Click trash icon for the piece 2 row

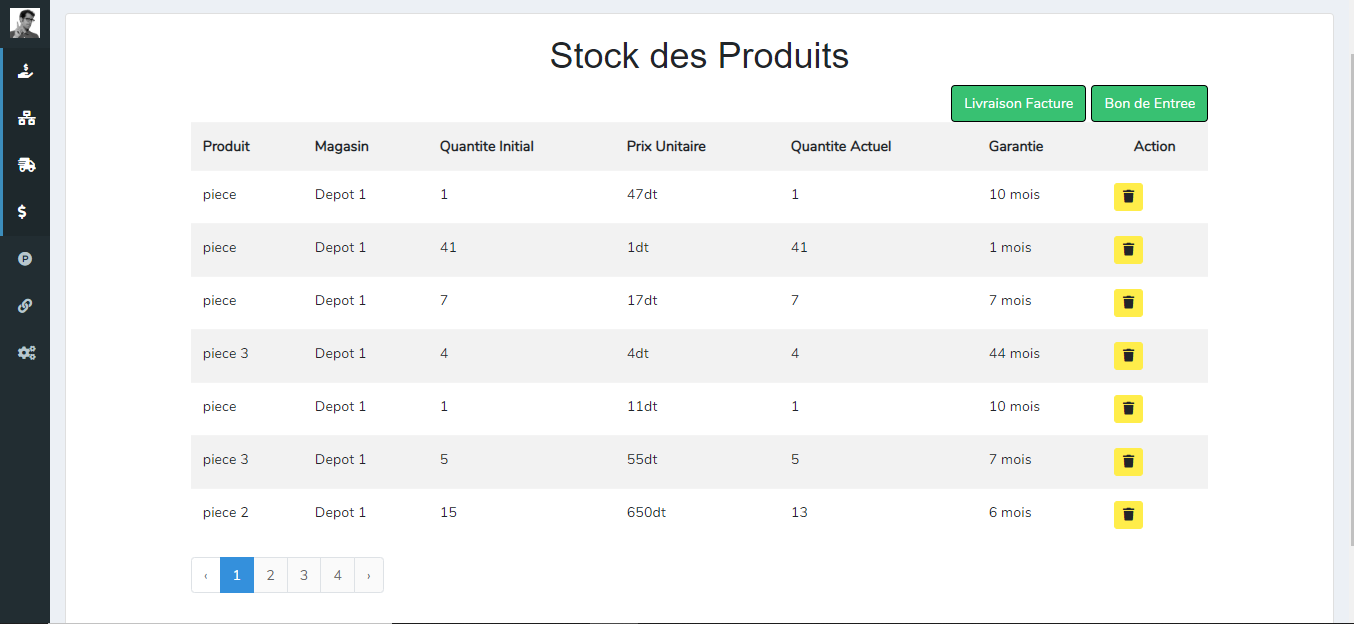coord(1128,515)
